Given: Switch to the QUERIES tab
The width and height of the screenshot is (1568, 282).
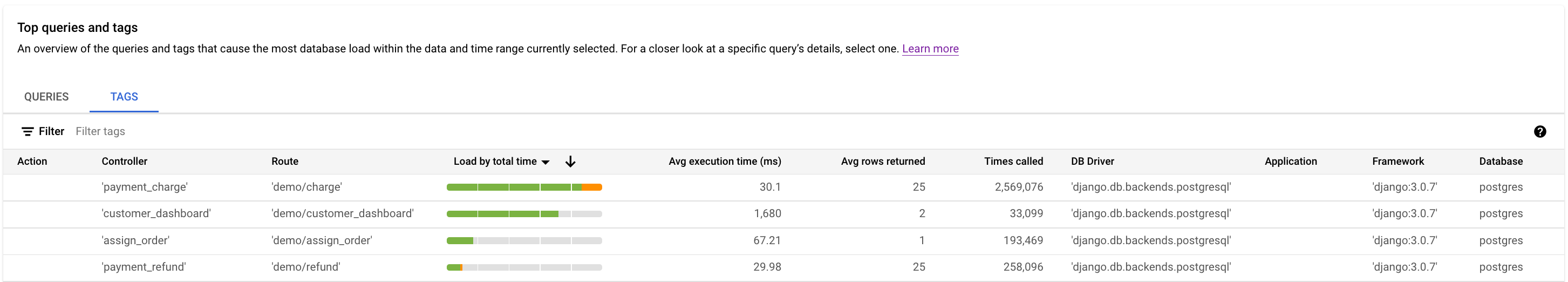Looking at the screenshot, I should coord(46,97).
